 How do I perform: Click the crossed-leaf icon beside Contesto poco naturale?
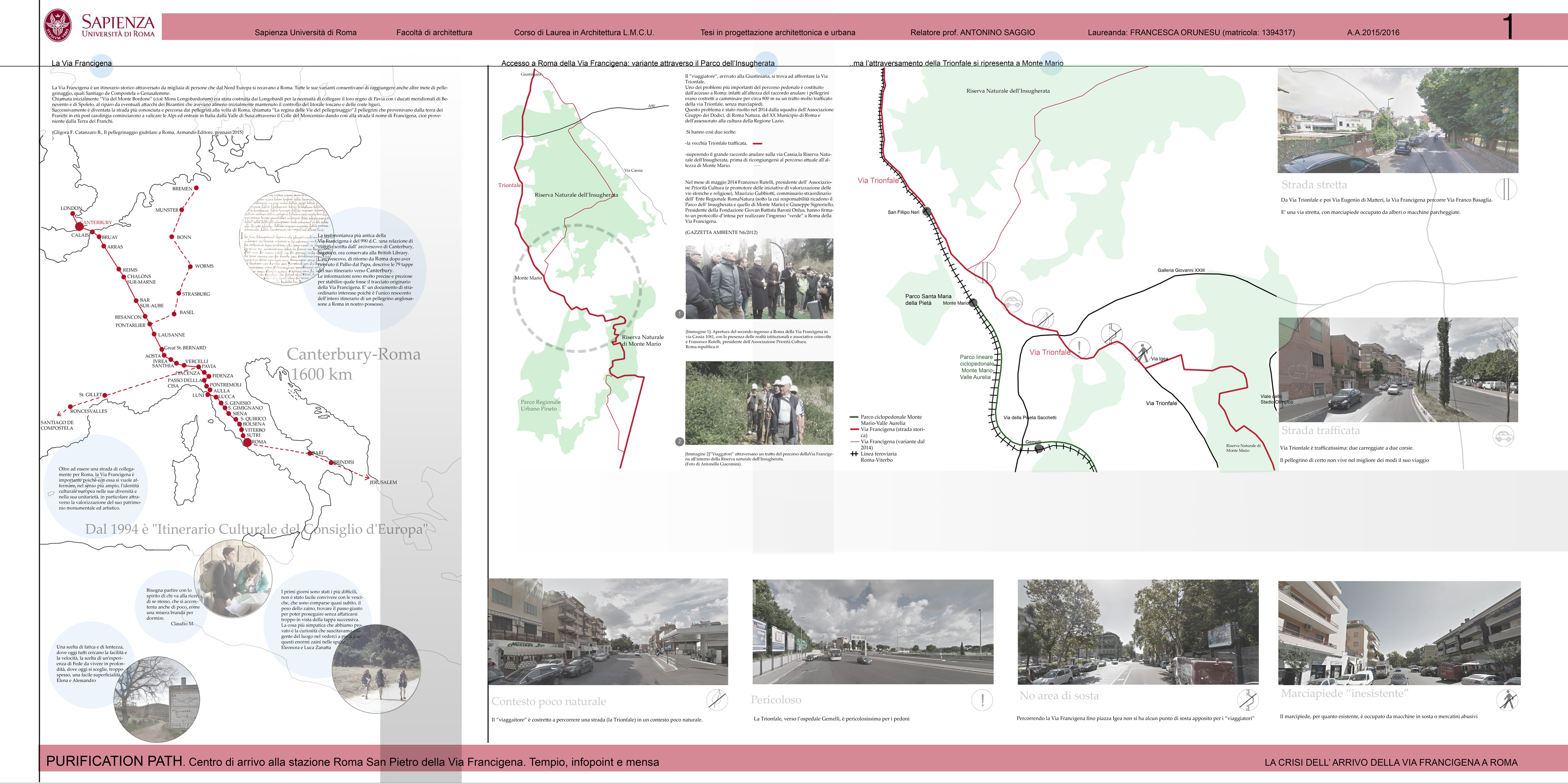tap(716, 700)
